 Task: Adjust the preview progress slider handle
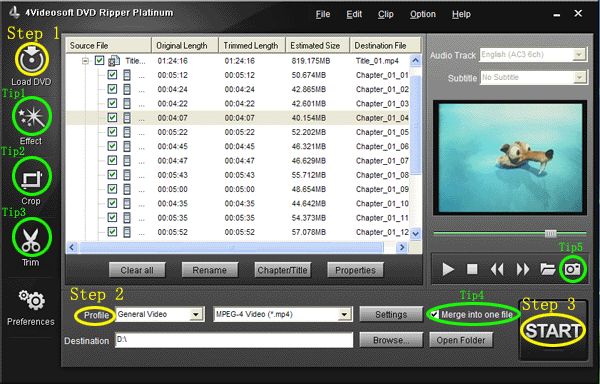tap(551, 233)
